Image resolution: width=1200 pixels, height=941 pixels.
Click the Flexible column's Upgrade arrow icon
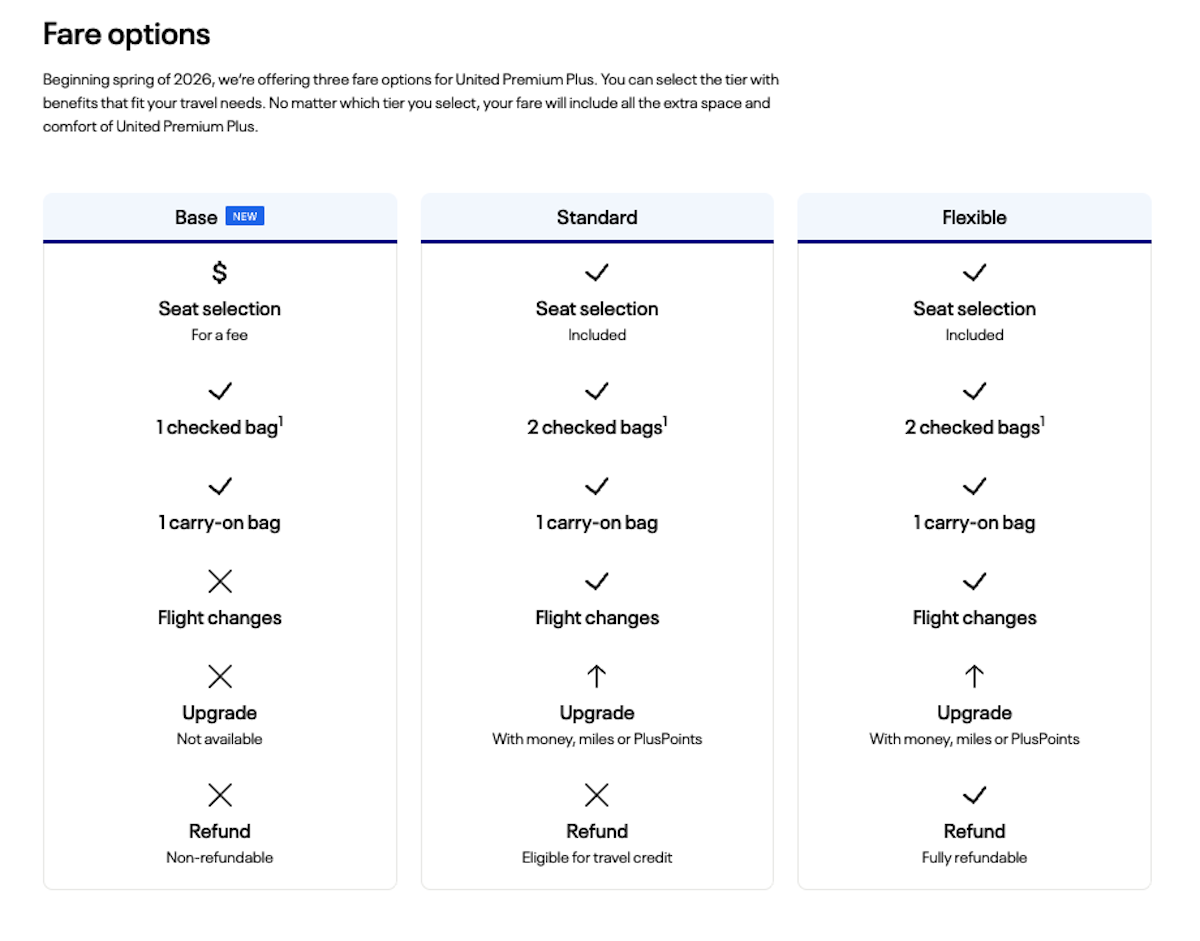click(974, 677)
